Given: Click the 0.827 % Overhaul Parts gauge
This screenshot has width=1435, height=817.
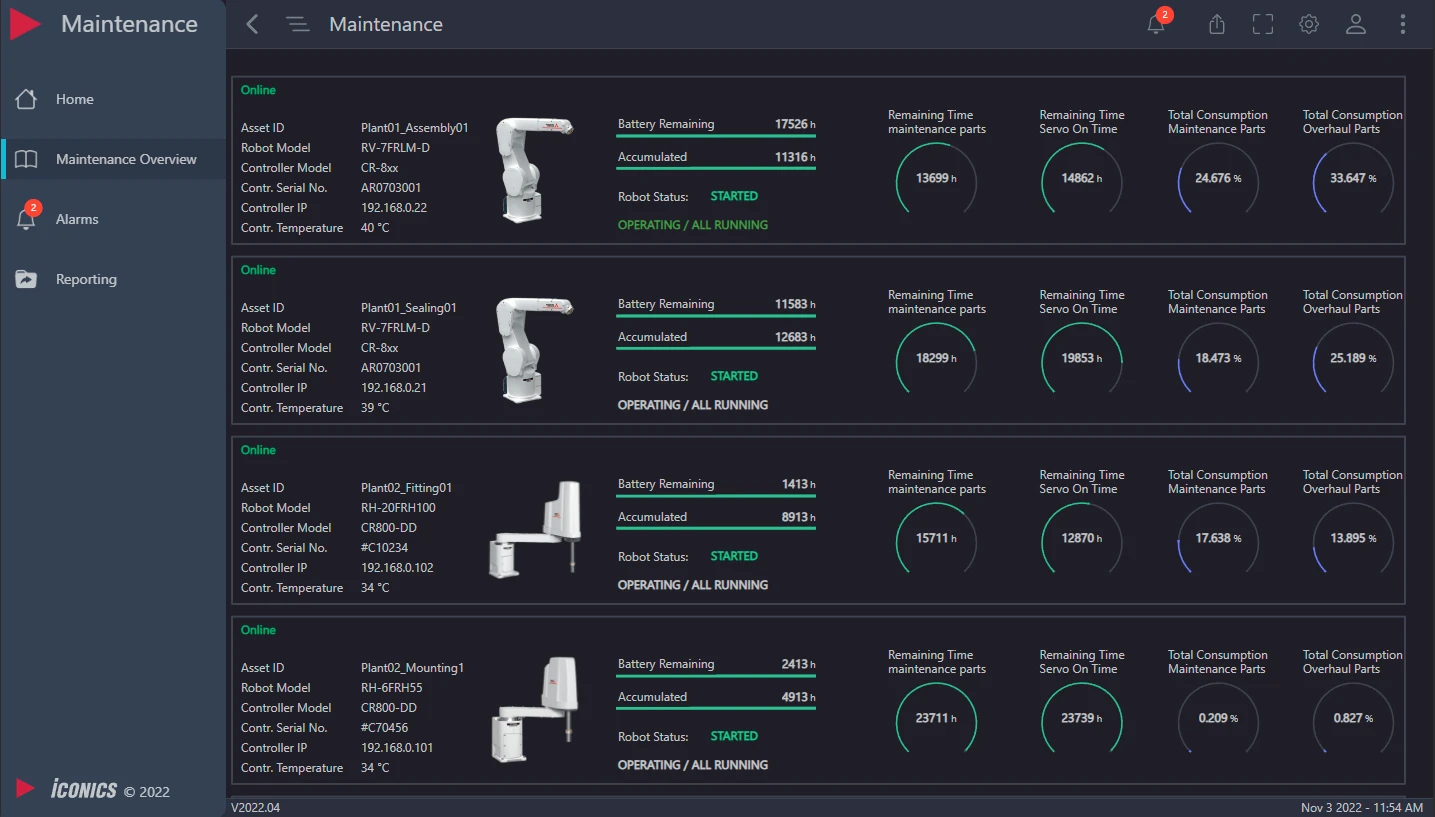Looking at the screenshot, I should pyautogui.click(x=1353, y=718).
